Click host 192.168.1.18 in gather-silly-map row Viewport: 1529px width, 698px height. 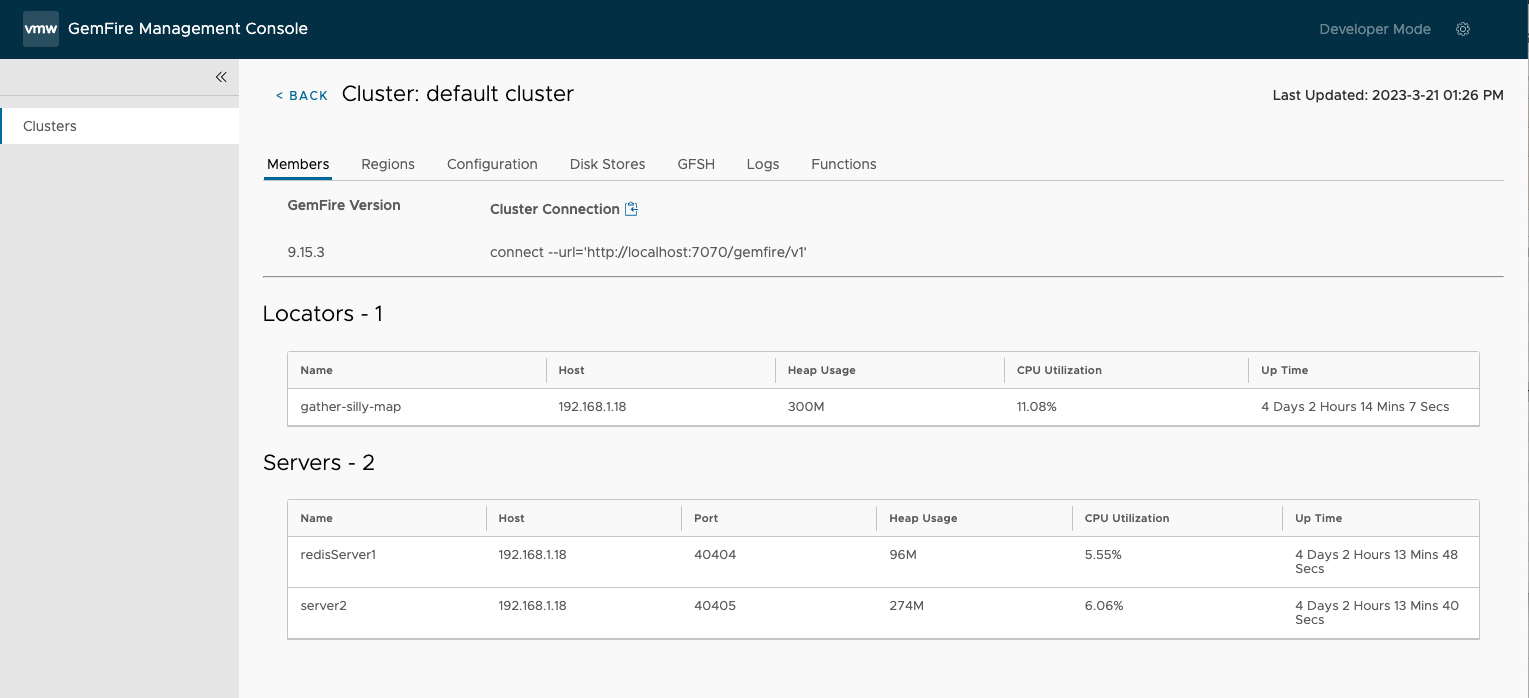point(592,406)
